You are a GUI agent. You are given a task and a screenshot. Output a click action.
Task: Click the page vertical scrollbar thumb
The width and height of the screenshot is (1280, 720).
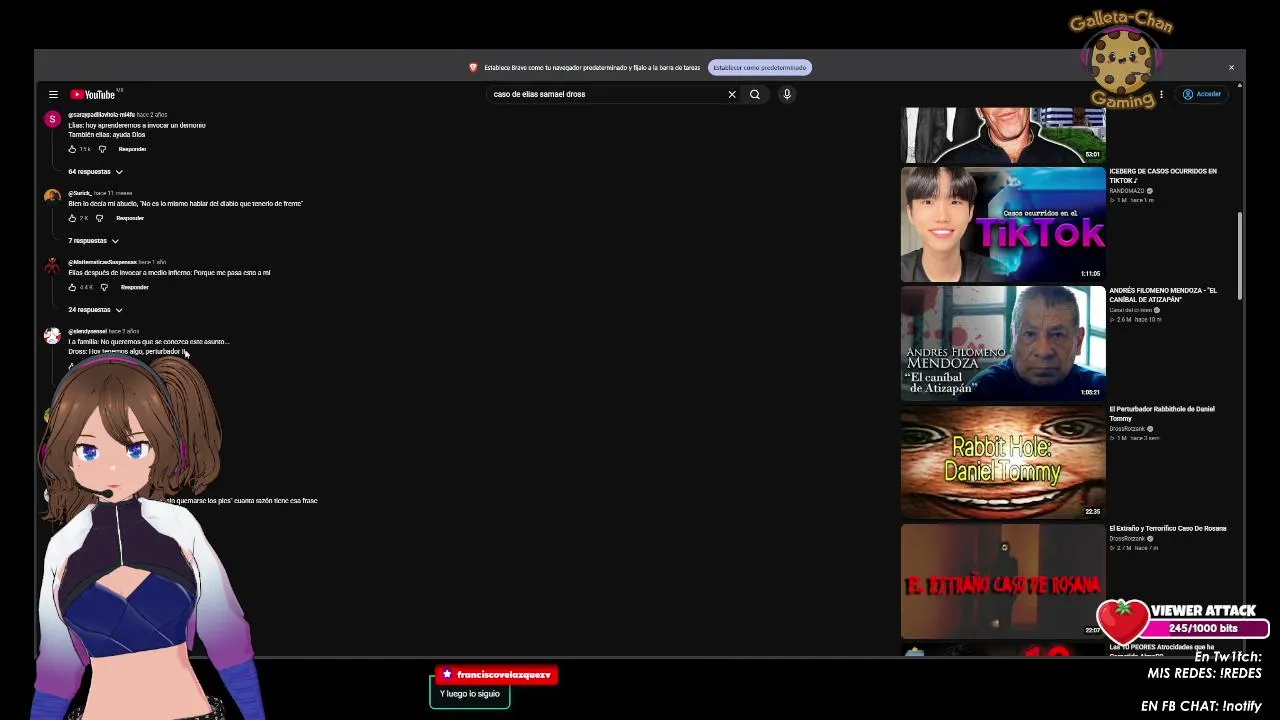click(1240, 255)
